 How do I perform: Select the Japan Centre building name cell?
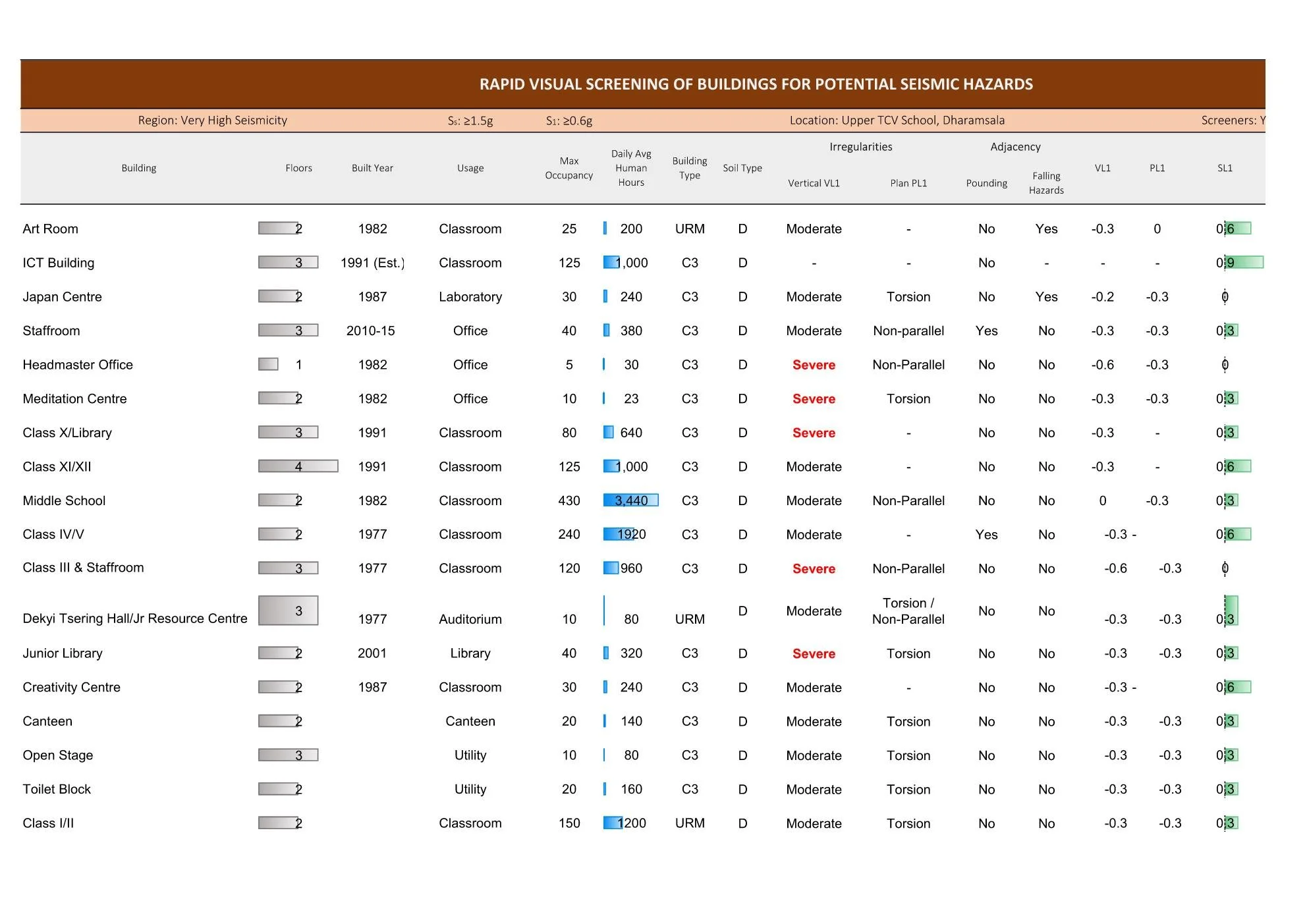coord(63,297)
